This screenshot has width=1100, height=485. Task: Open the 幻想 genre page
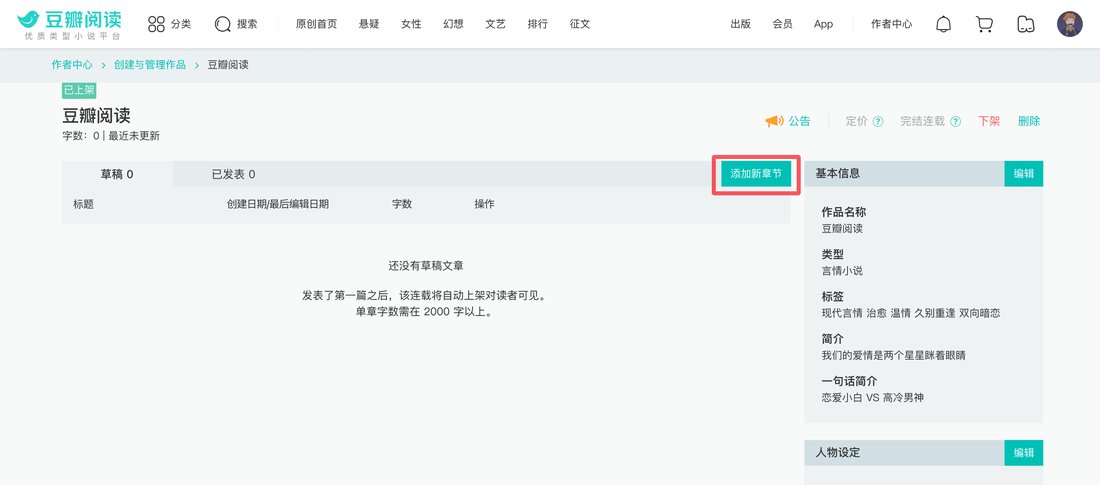tap(453, 24)
